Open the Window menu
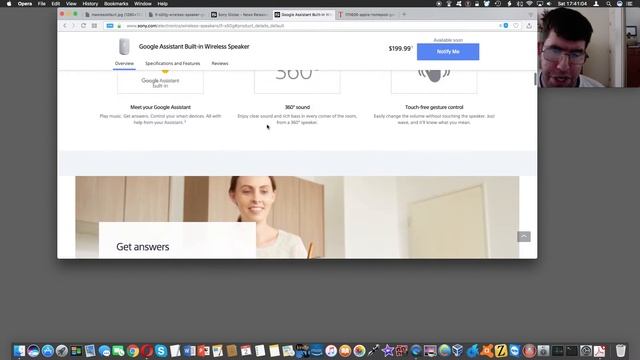 [143, 4]
